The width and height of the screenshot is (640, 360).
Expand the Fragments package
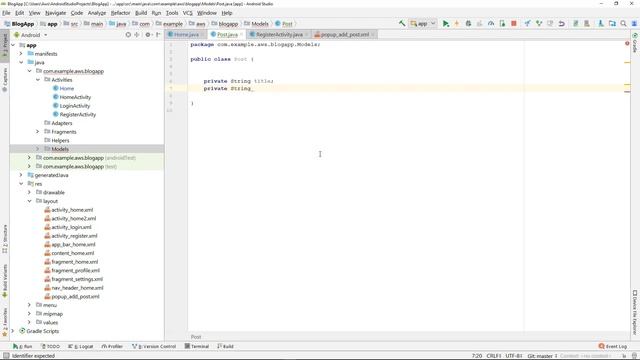[x=38, y=131]
